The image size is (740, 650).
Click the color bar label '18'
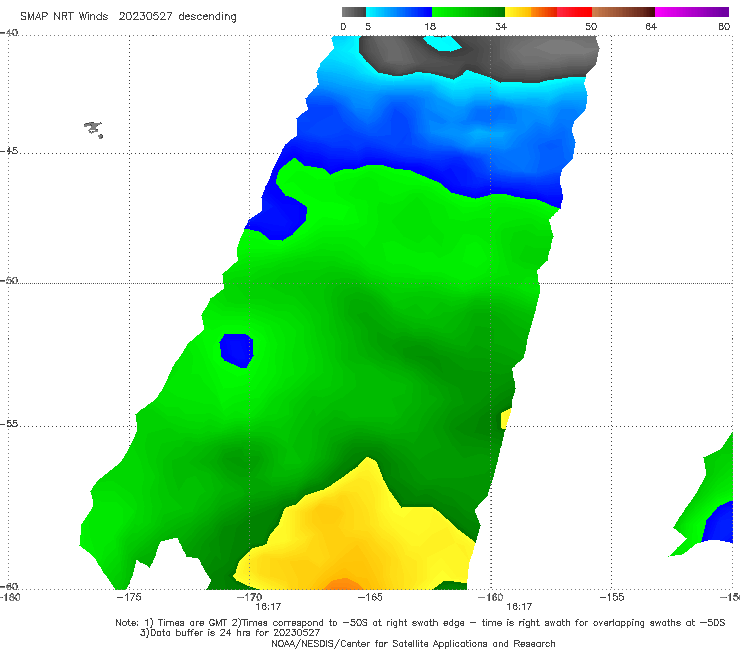[x=430, y=27]
